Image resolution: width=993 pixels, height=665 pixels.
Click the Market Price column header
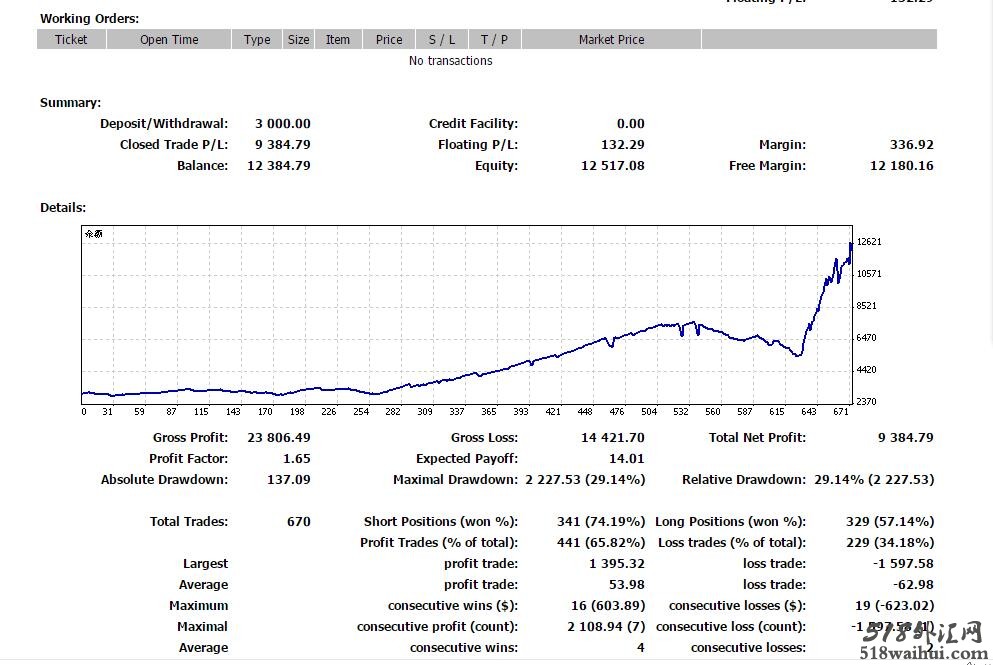pos(611,39)
